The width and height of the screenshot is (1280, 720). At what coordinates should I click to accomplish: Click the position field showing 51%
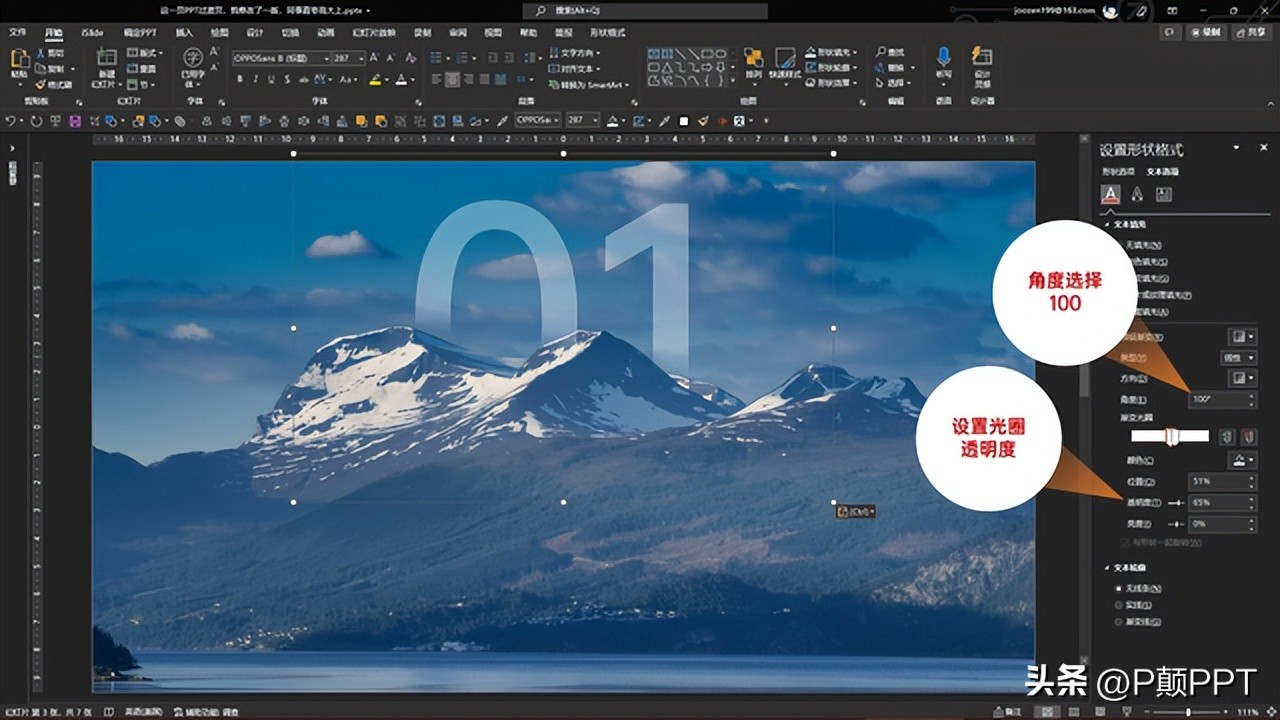pyautogui.click(x=1221, y=481)
